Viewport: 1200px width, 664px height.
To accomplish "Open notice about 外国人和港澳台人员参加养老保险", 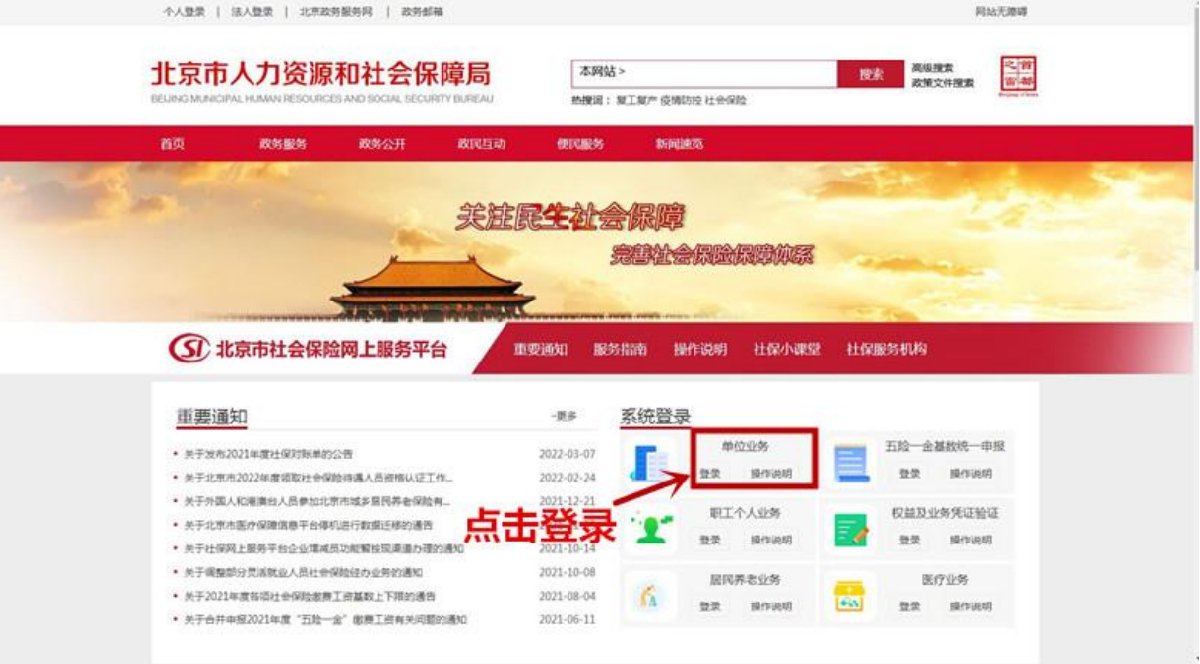I will pos(318,501).
